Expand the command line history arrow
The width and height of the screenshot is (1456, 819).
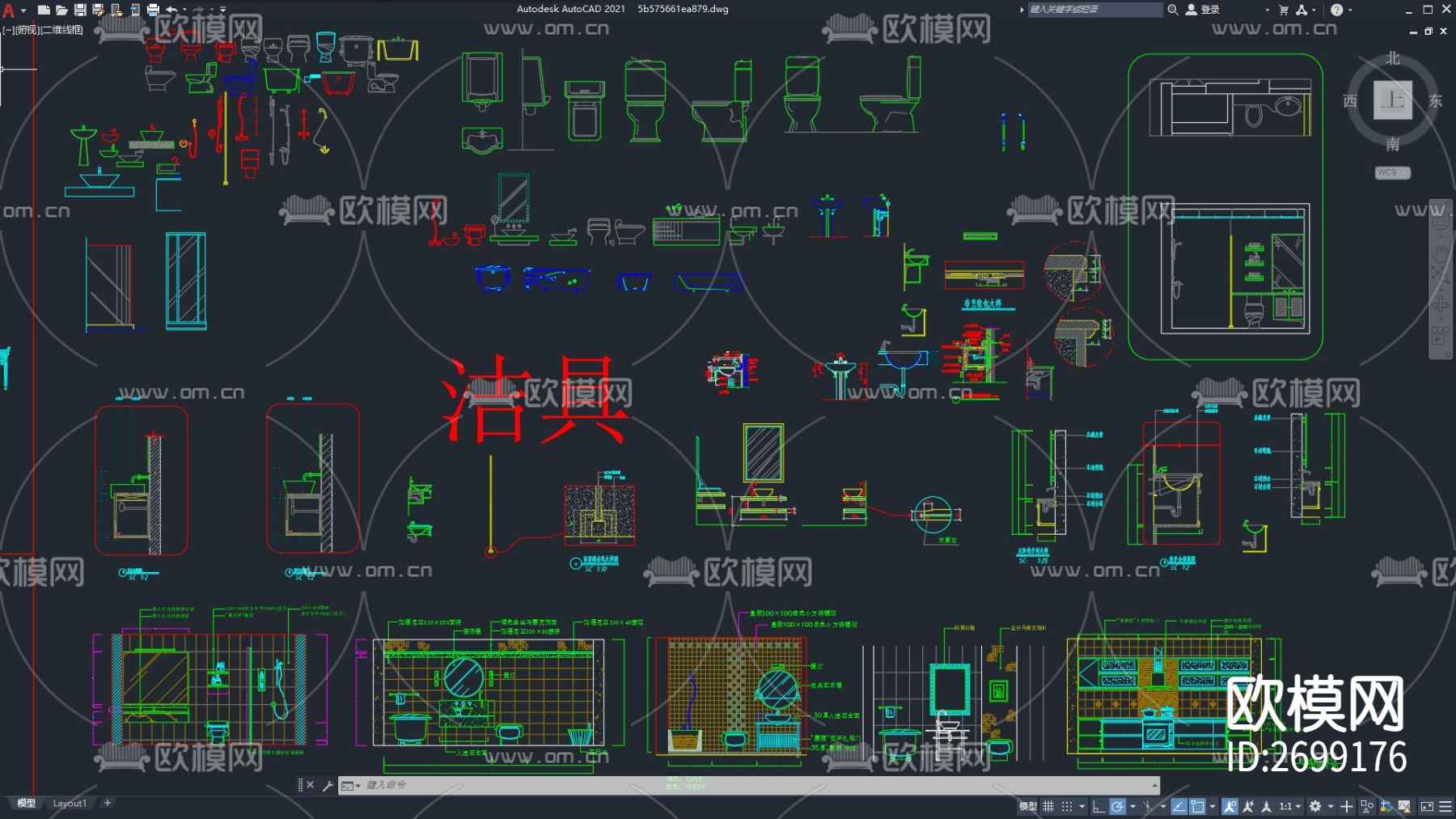1154,785
